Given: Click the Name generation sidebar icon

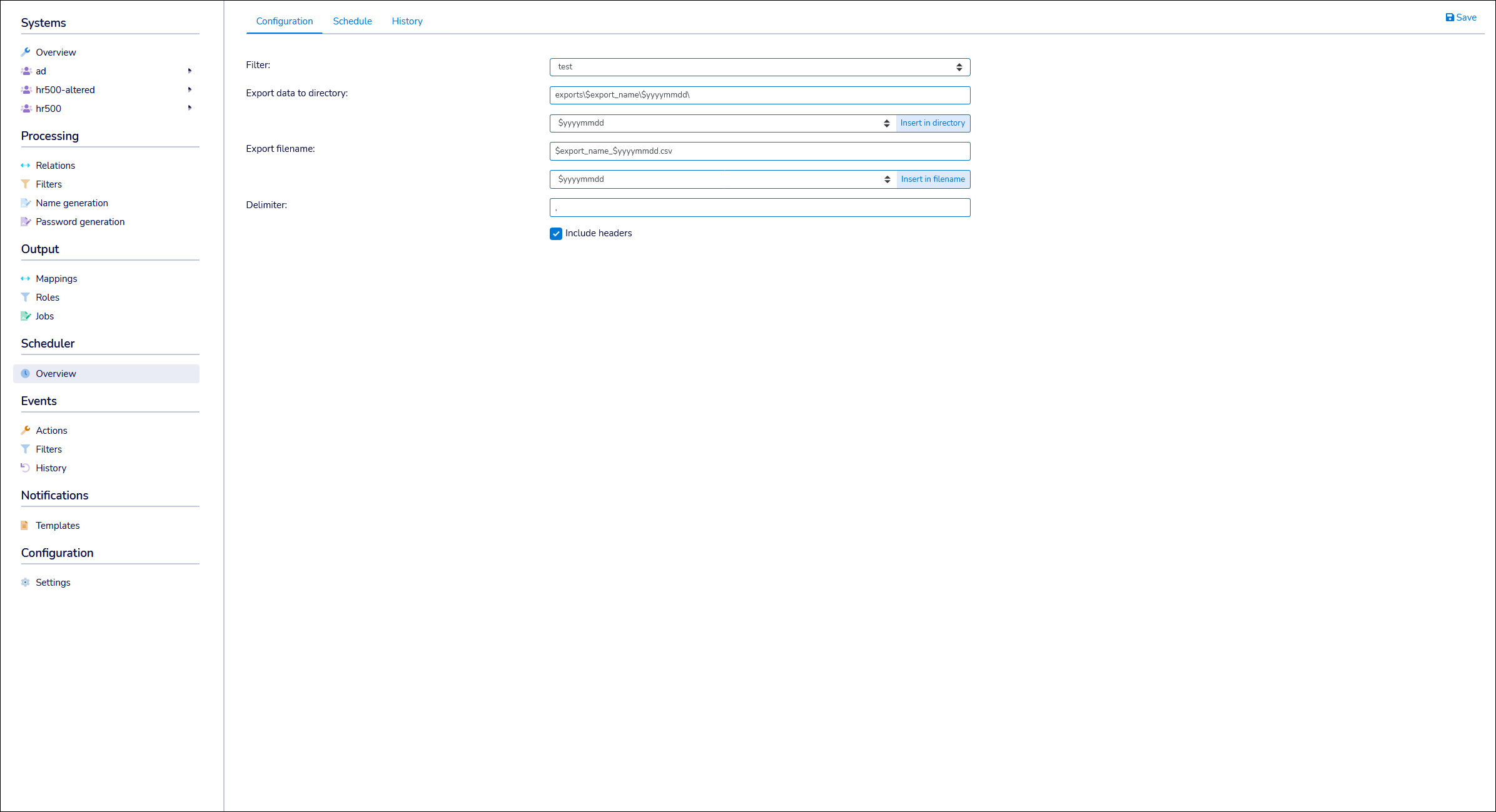Looking at the screenshot, I should point(26,203).
